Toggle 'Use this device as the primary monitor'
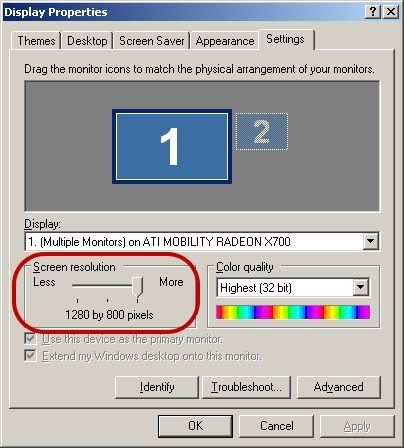The width and height of the screenshot is (404, 448). point(30,339)
